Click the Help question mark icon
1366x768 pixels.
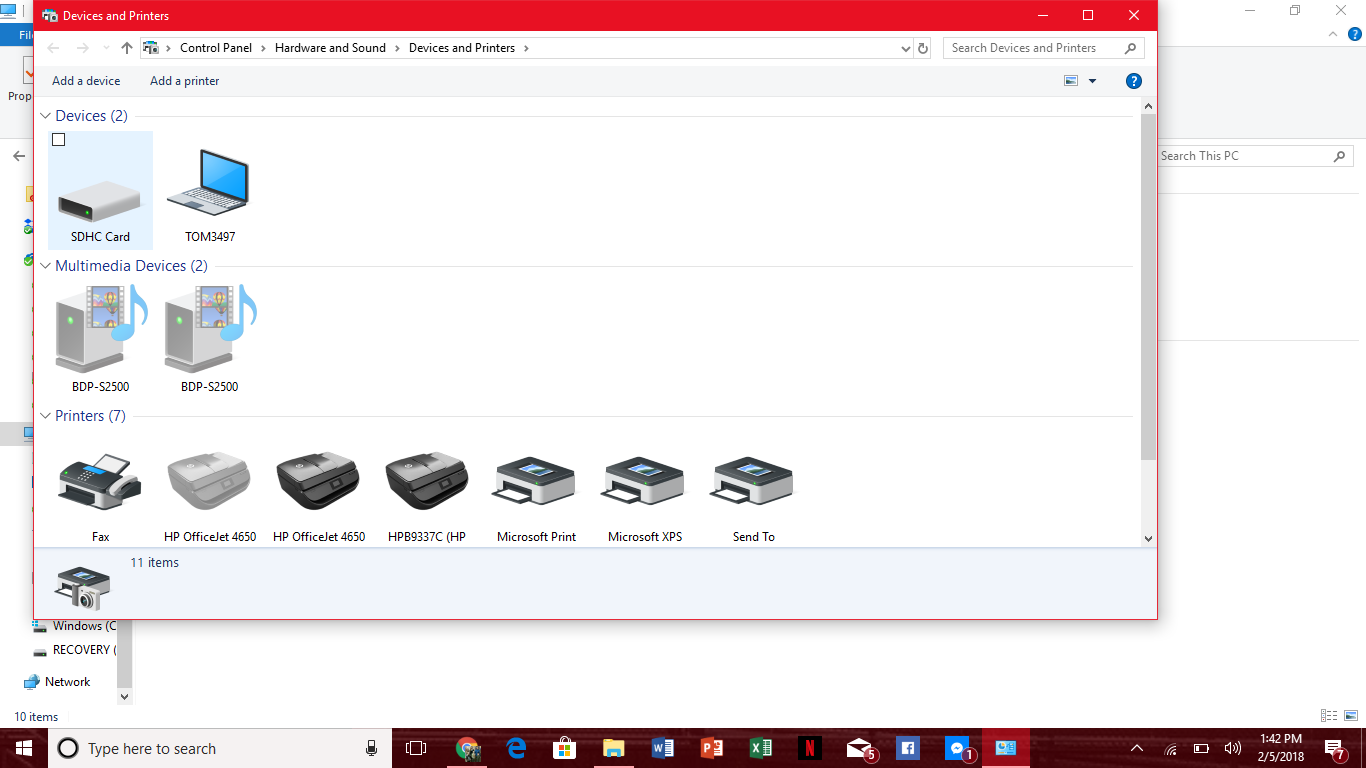pyautogui.click(x=1134, y=81)
